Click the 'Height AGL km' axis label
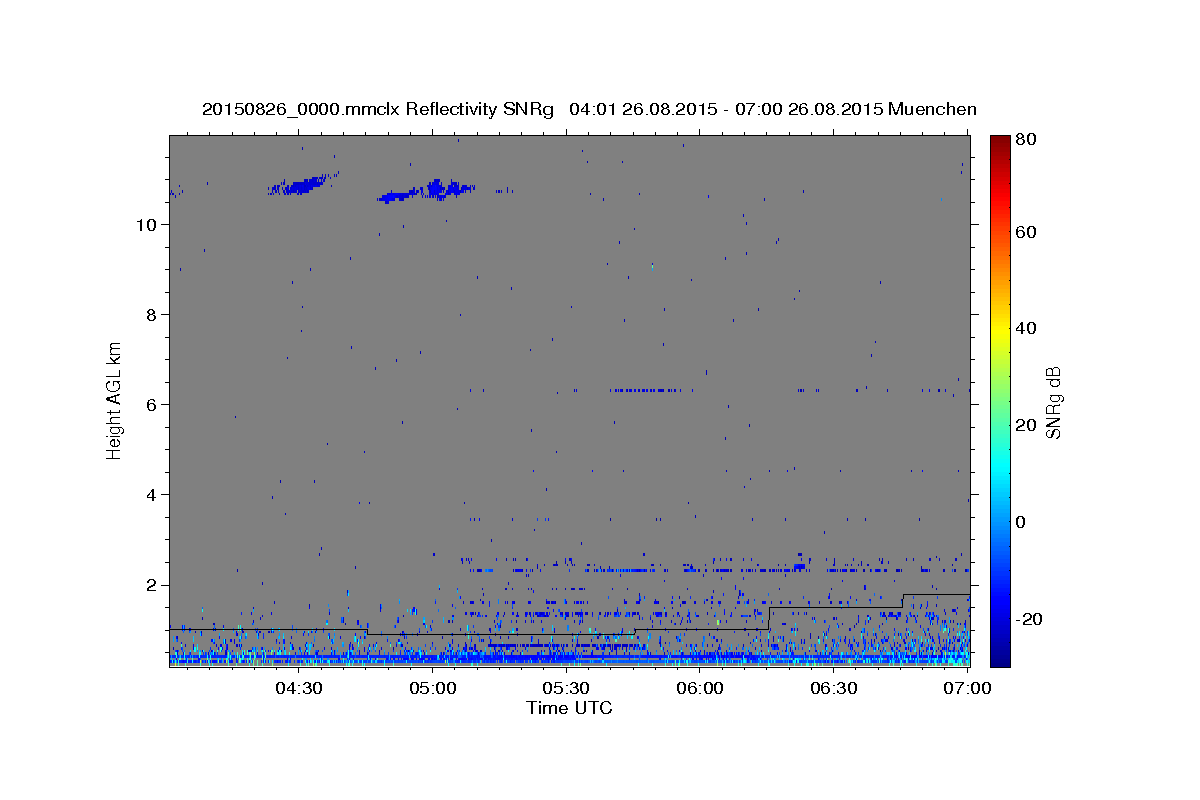This screenshot has width=1200, height=800. 115,400
